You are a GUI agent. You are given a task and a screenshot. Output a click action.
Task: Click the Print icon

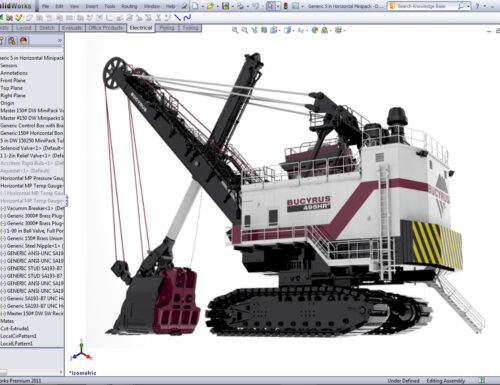[240, 6]
